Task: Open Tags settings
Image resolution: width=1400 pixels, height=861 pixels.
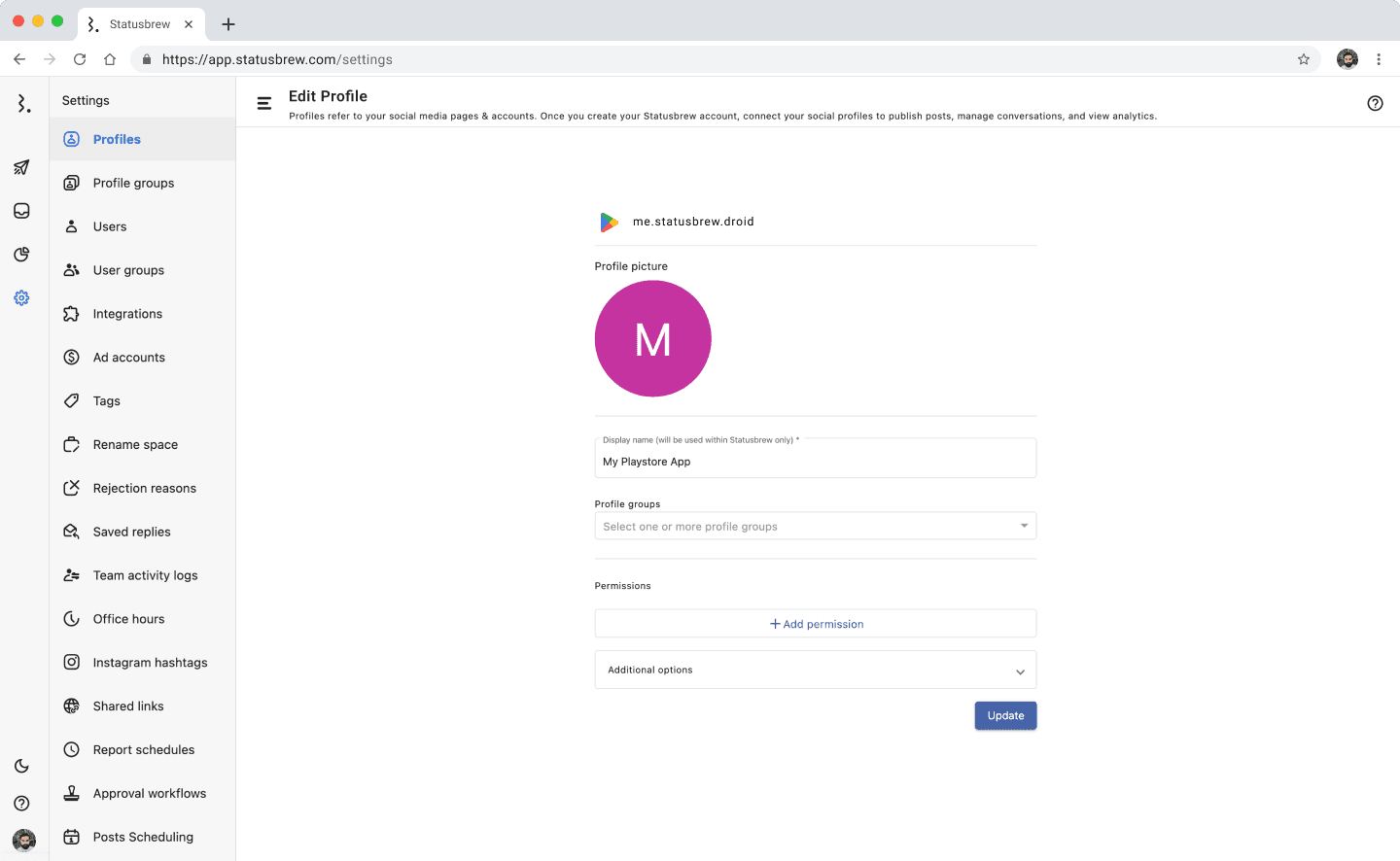Action: [x=143, y=400]
